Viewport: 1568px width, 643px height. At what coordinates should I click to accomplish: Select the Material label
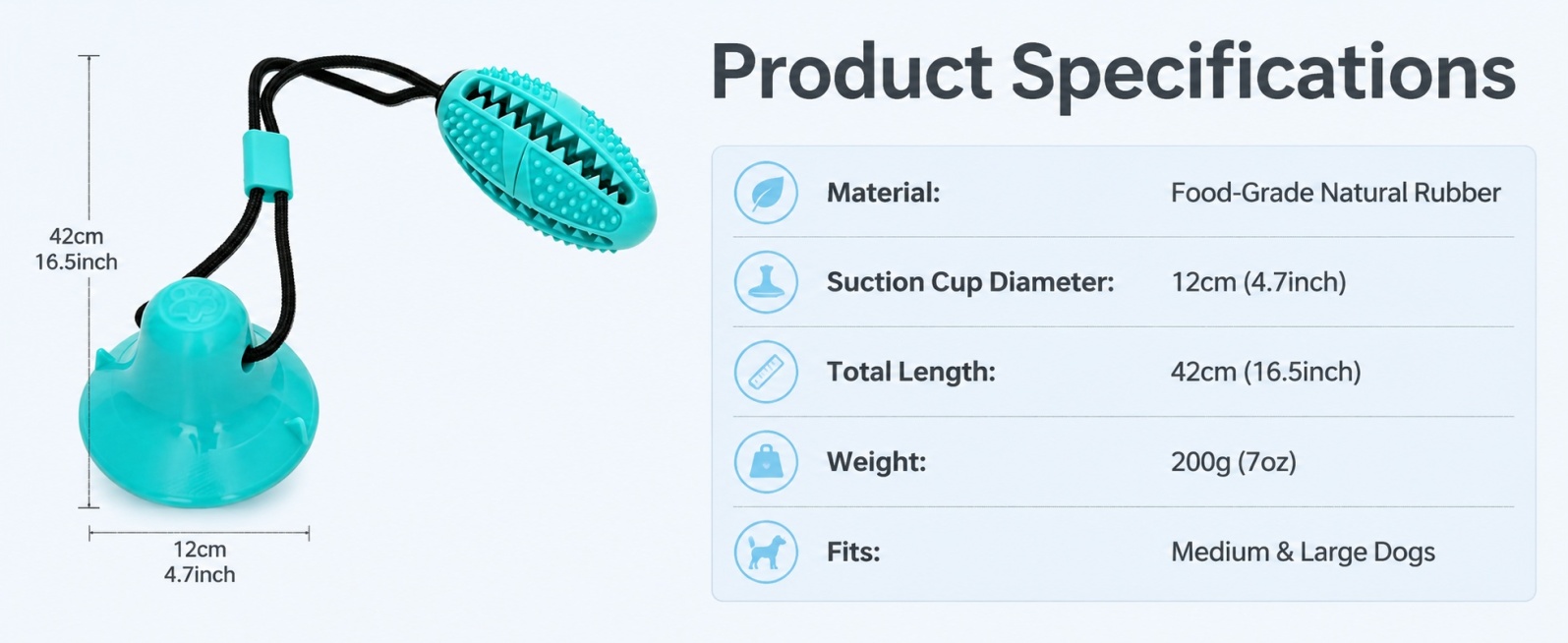point(883,193)
